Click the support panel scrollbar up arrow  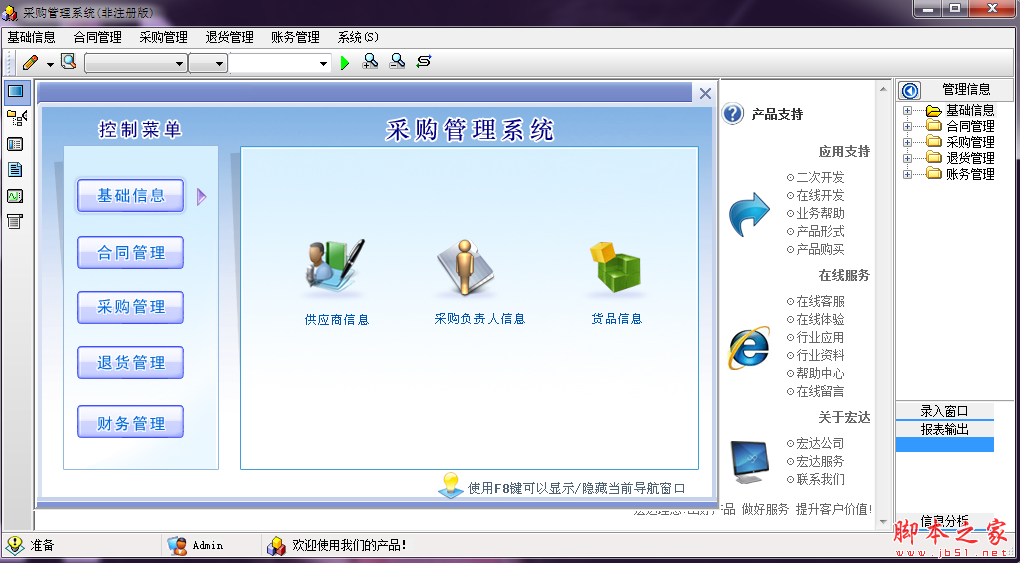click(x=883, y=88)
